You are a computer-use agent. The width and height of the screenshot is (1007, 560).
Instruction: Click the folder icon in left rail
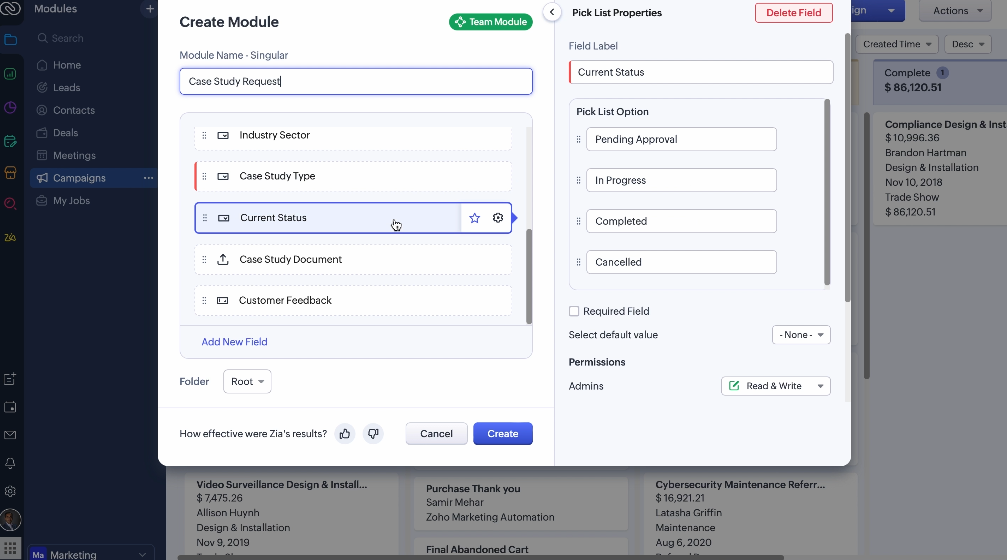[x=10, y=40]
